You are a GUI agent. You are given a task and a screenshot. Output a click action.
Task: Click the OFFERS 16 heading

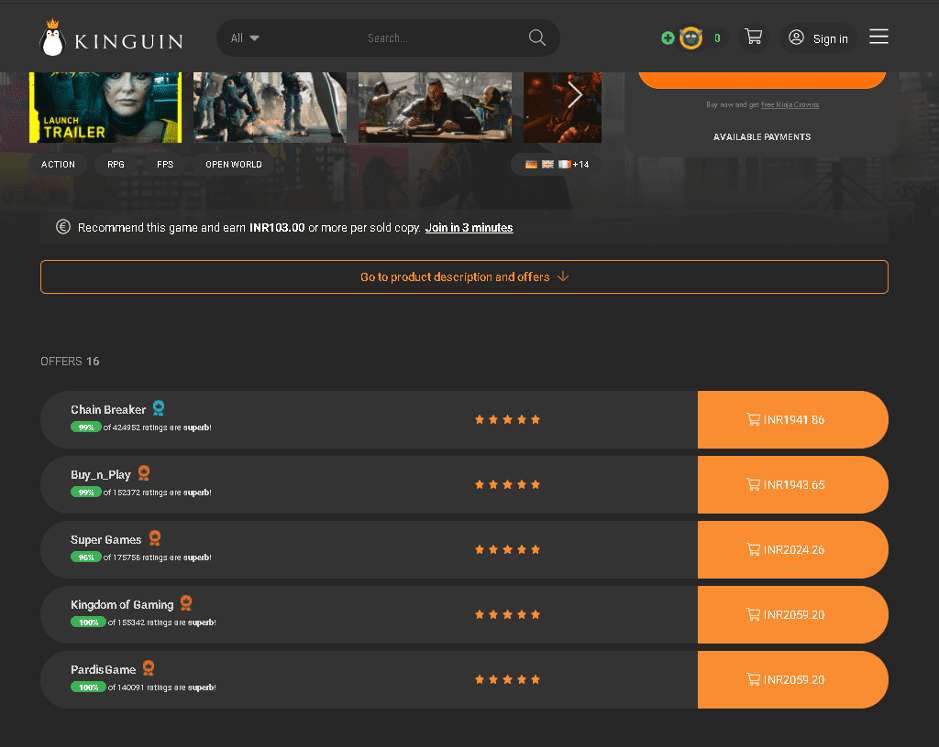click(x=70, y=361)
